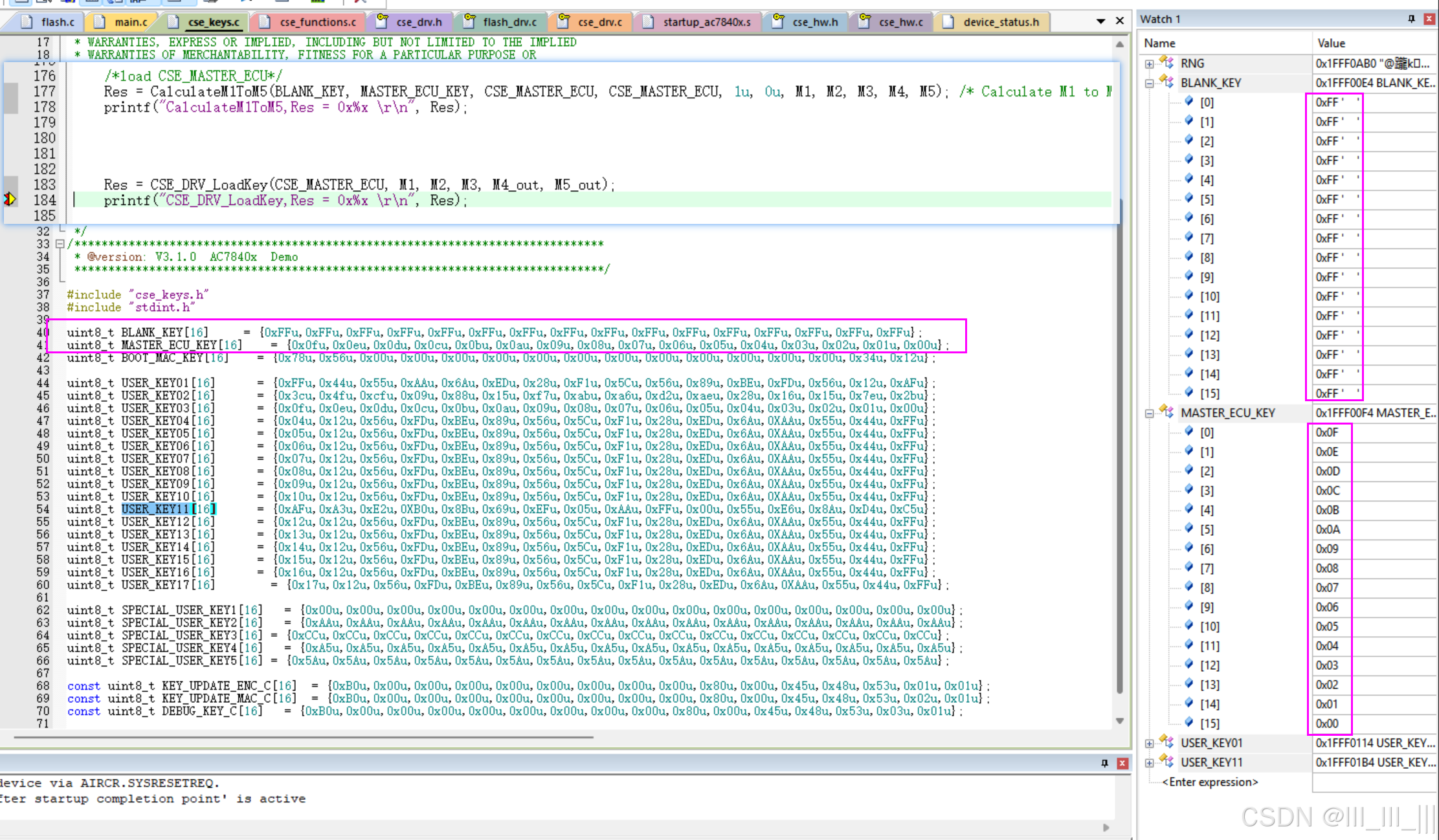The height and width of the screenshot is (840, 1439).
Task: Close the Watch 1 panel
Action: click(1429, 19)
